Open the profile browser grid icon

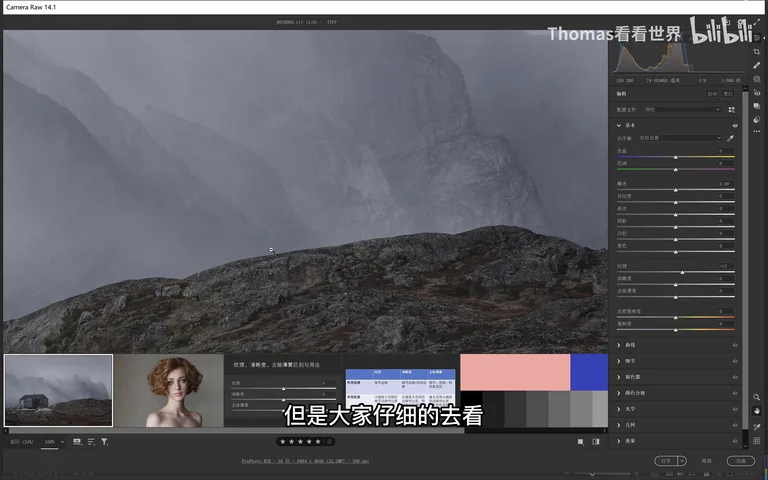coord(732,110)
